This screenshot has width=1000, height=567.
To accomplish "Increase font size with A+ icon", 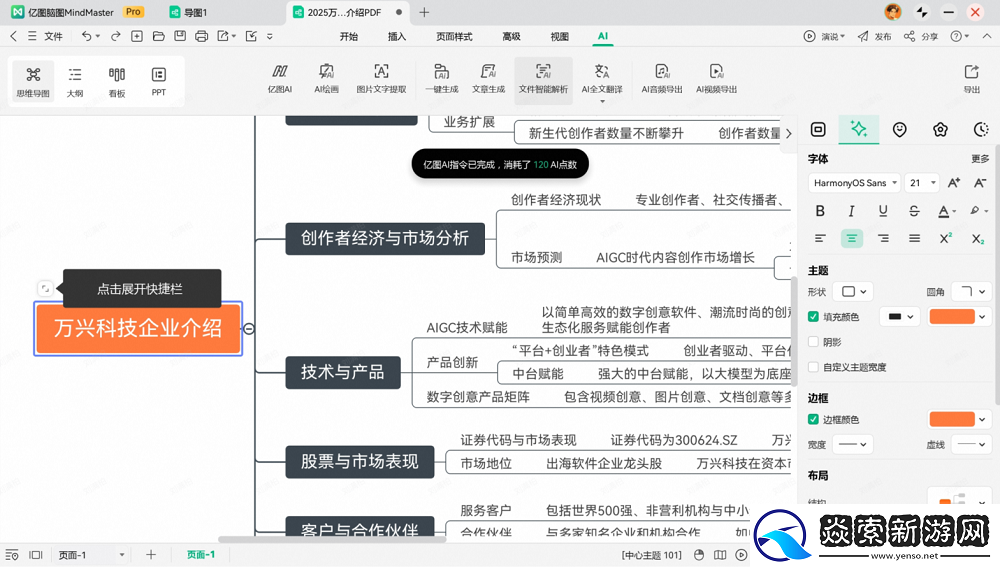I will tap(954, 183).
